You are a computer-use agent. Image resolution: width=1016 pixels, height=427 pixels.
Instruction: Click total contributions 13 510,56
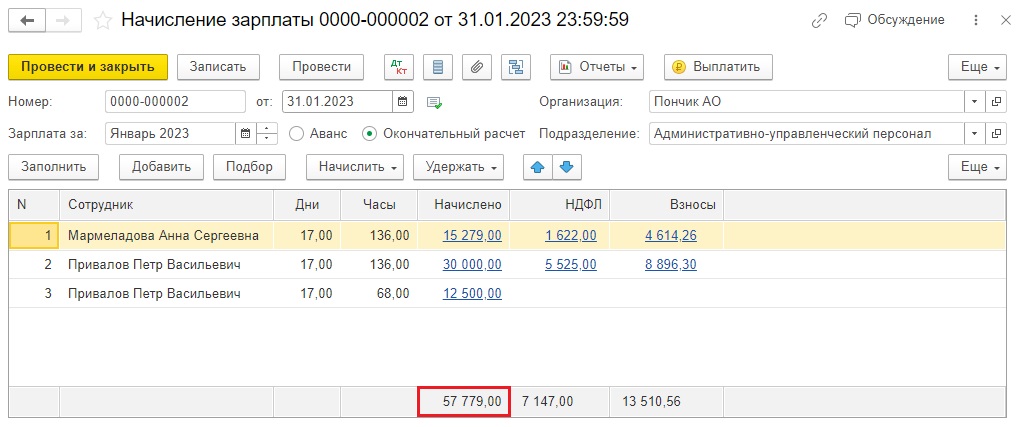click(x=653, y=402)
